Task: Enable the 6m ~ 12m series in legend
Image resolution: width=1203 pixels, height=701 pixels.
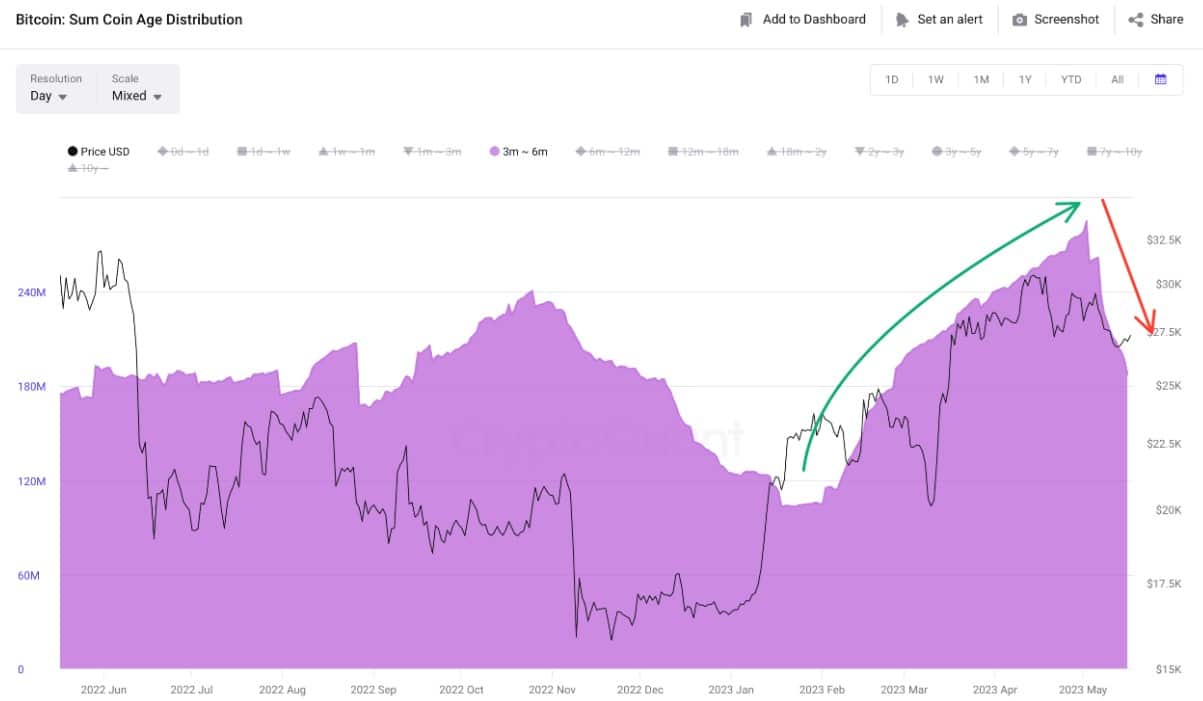Action: click(x=607, y=152)
